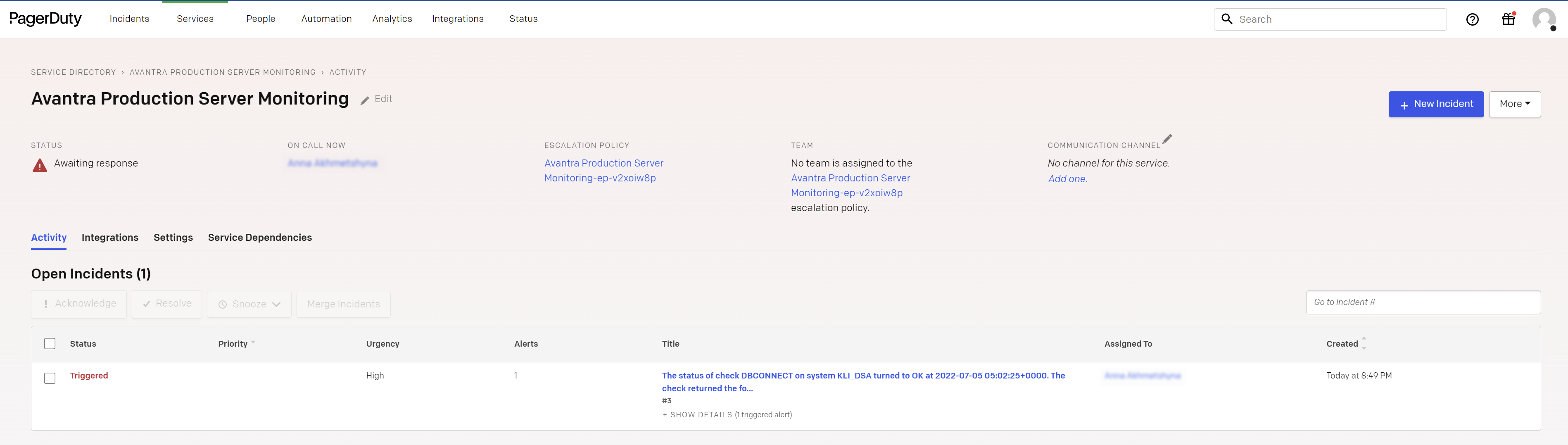
Task: Open the Services menu
Action: click(195, 19)
